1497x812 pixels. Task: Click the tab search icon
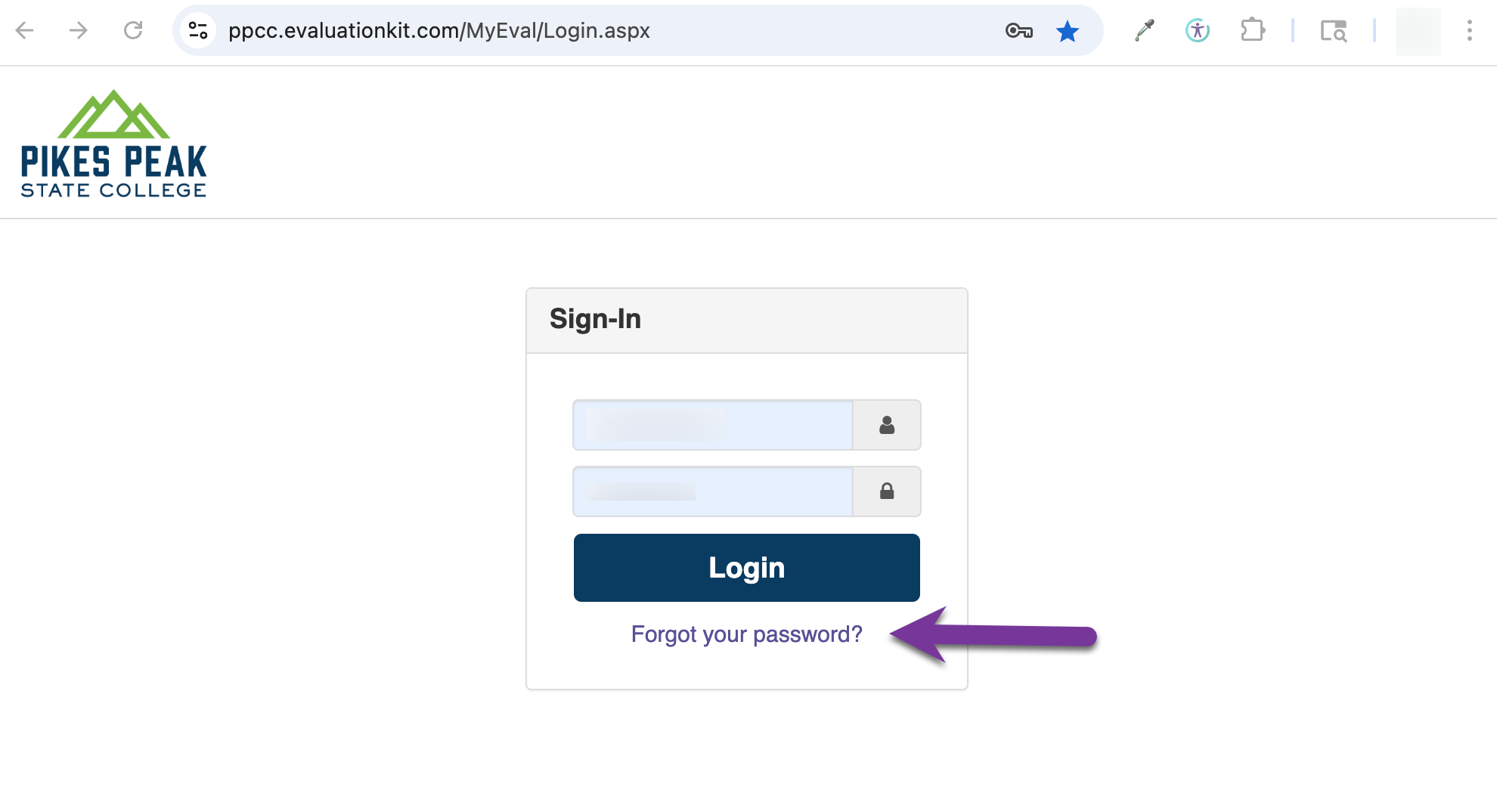click(x=1333, y=31)
